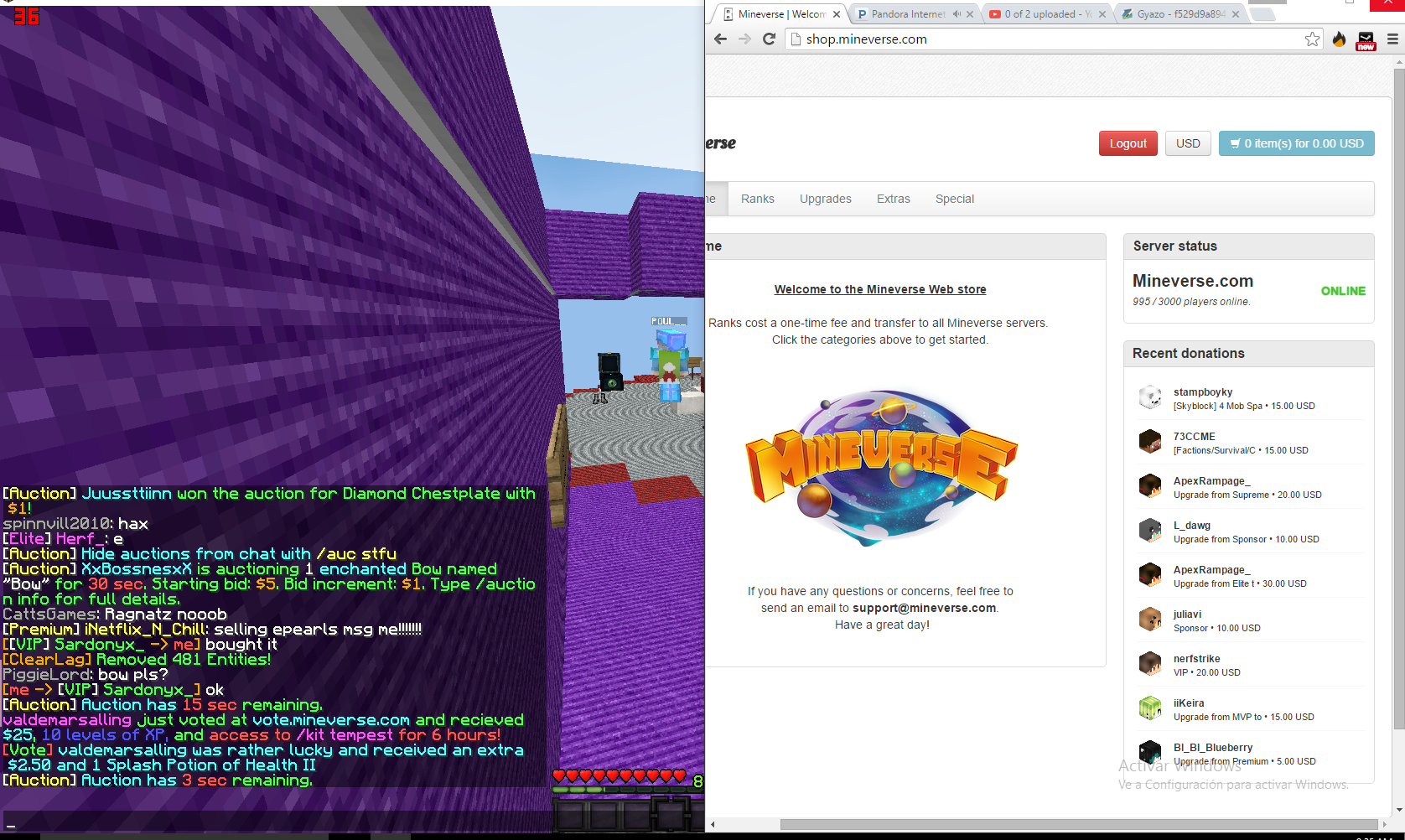Viewport: 1405px width, 840px height.
Task: Open the Upgrades category
Action: pyautogui.click(x=826, y=199)
